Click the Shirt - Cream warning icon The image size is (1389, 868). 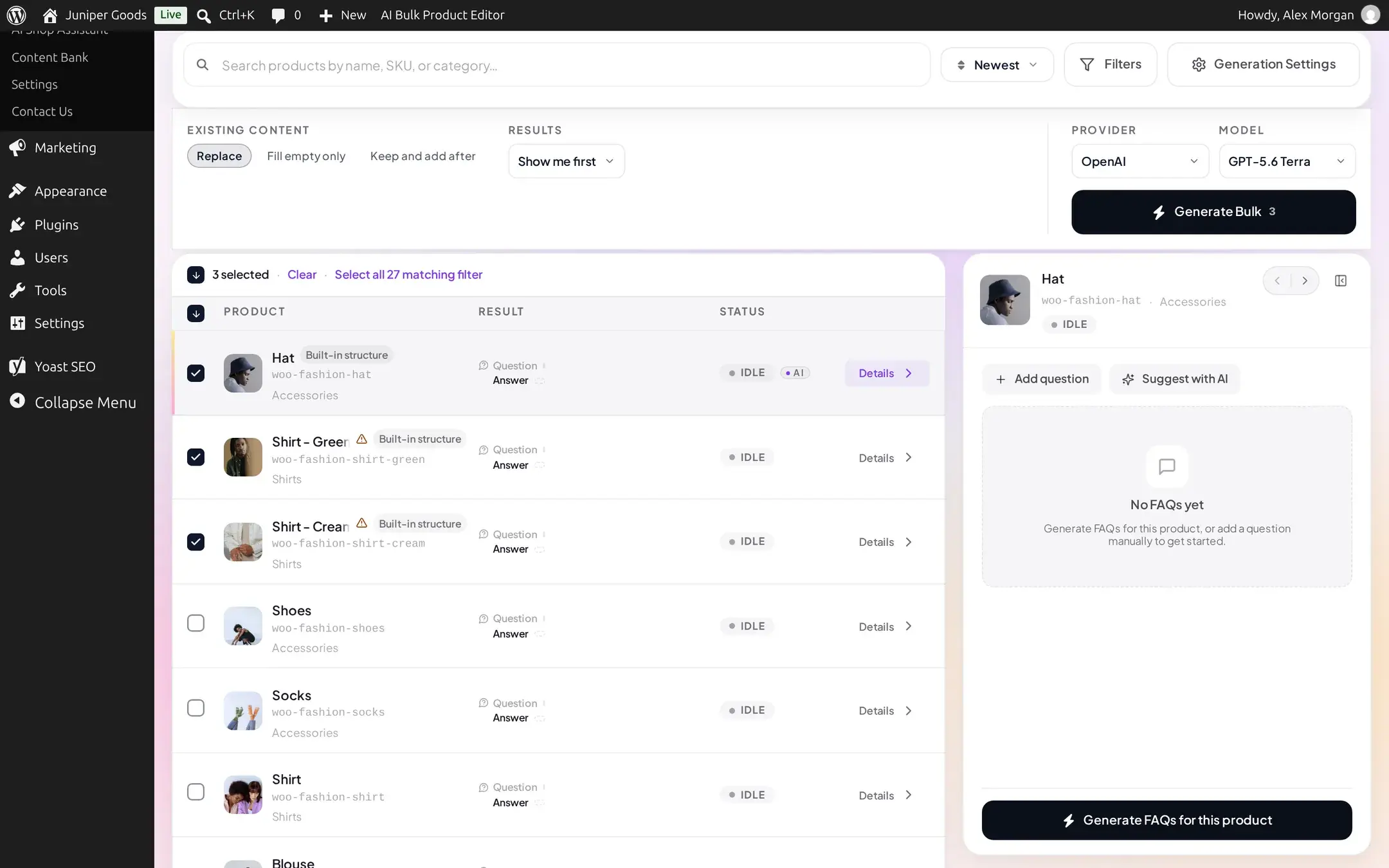pyautogui.click(x=362, y=523)
